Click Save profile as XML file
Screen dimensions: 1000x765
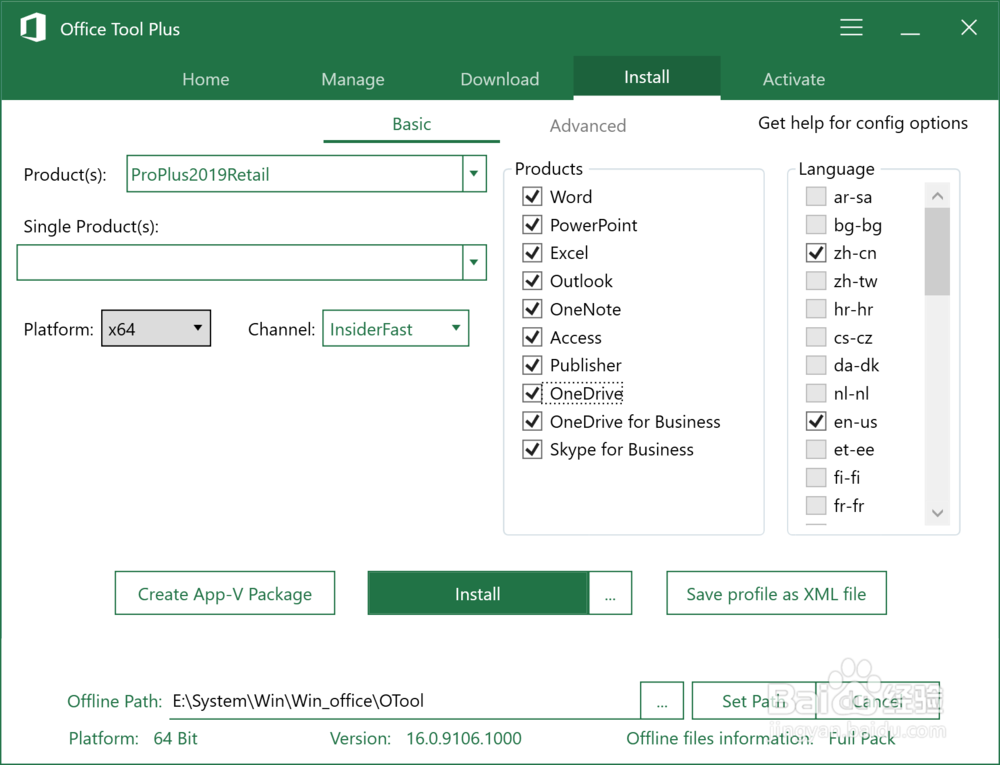[x=776, y=593]
